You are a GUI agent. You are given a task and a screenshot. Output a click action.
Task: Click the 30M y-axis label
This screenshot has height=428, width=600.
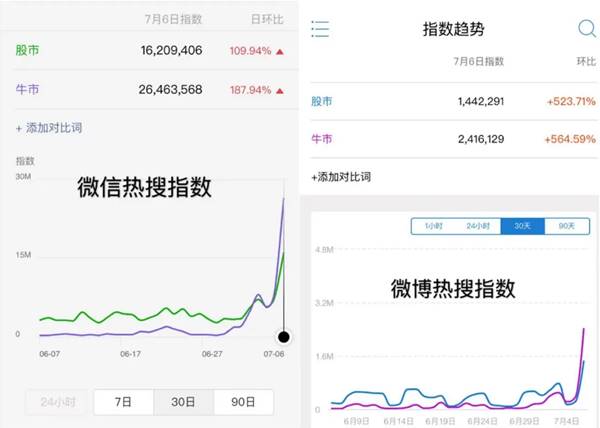pos(23,176)
